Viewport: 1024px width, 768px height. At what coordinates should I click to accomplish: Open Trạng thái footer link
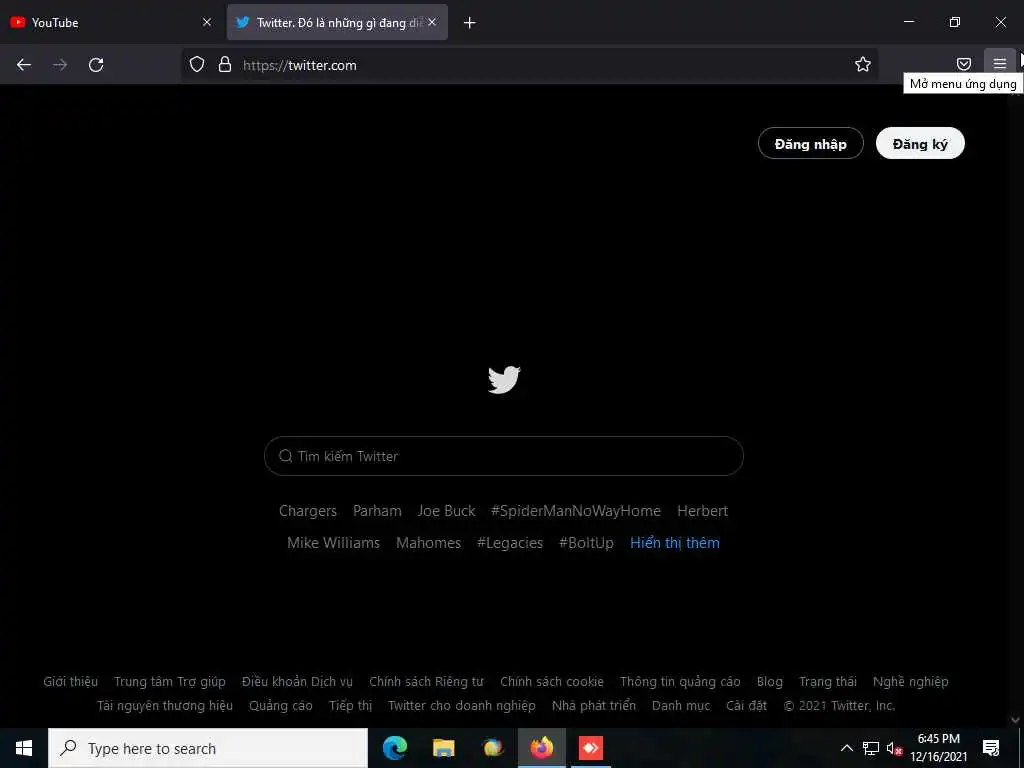(827, 682)
